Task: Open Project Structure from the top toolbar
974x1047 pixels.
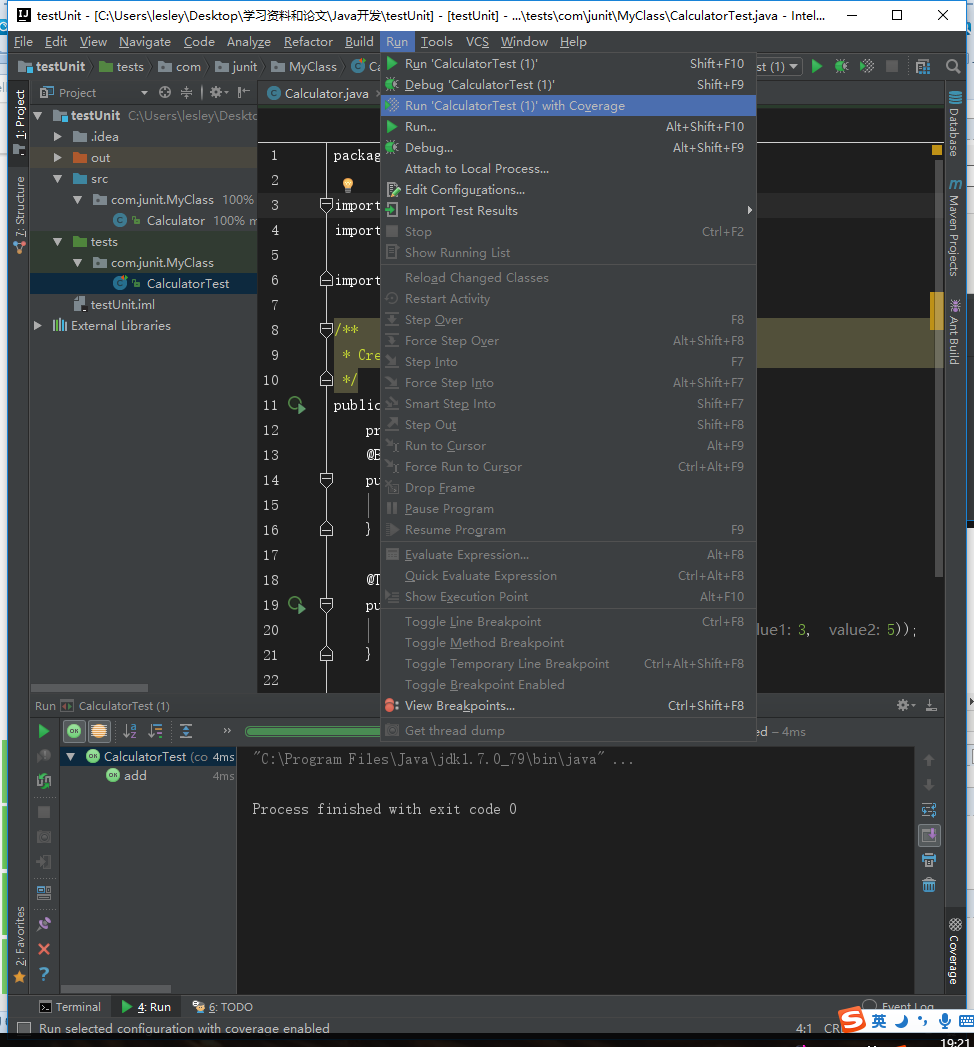Action: coord(923,66)
